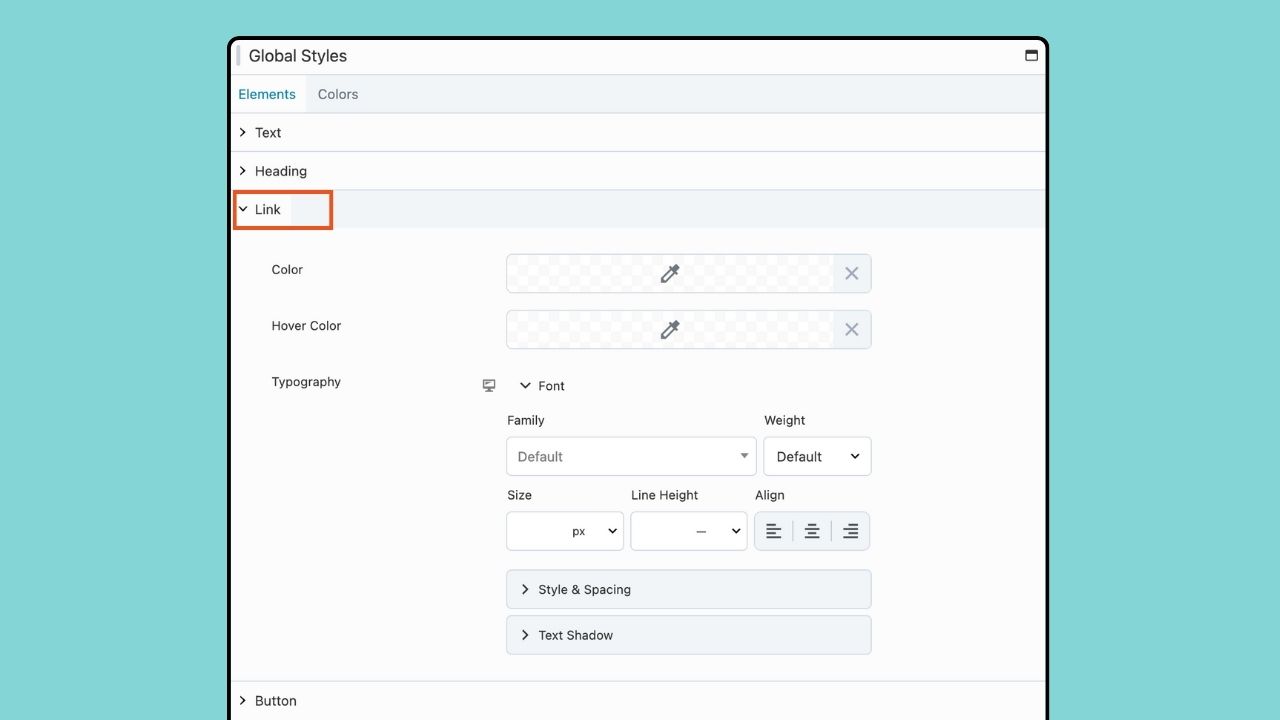Click the Color eyedropper icon
This screenshot has width=1280, height=720.
click(670, 273)
